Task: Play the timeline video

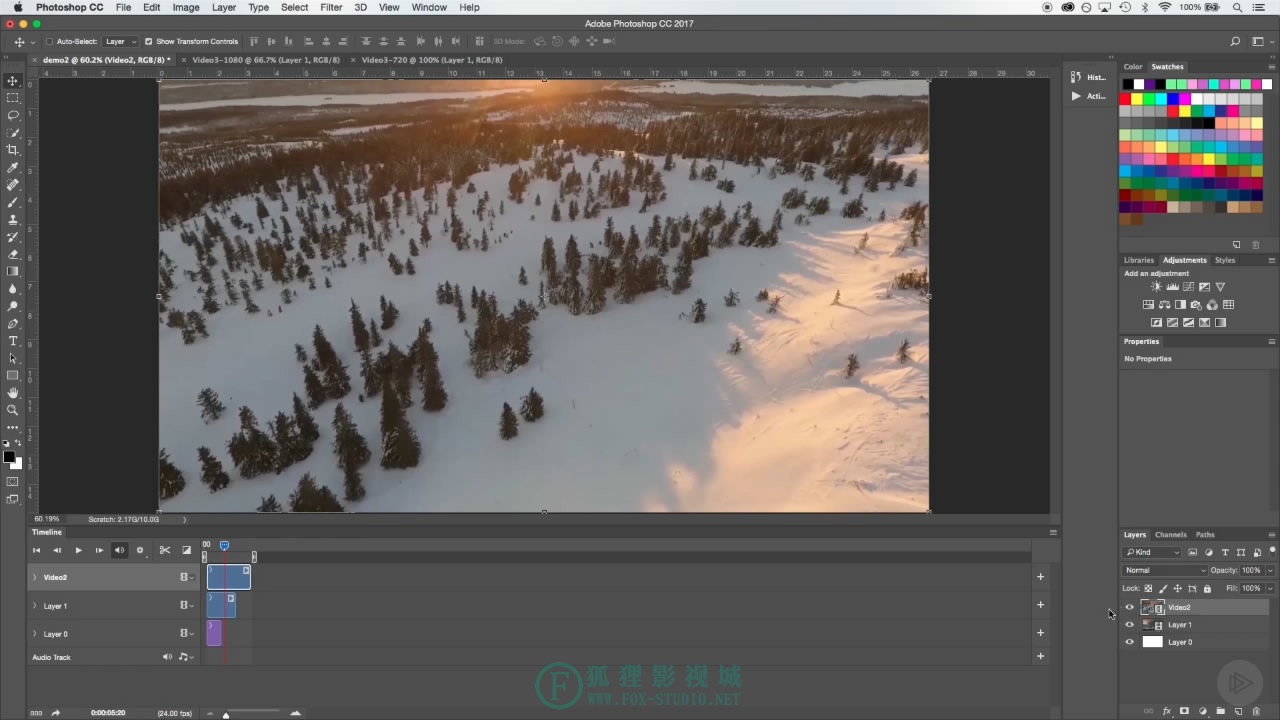Action: pyautogui.click(x=78, y=550)
